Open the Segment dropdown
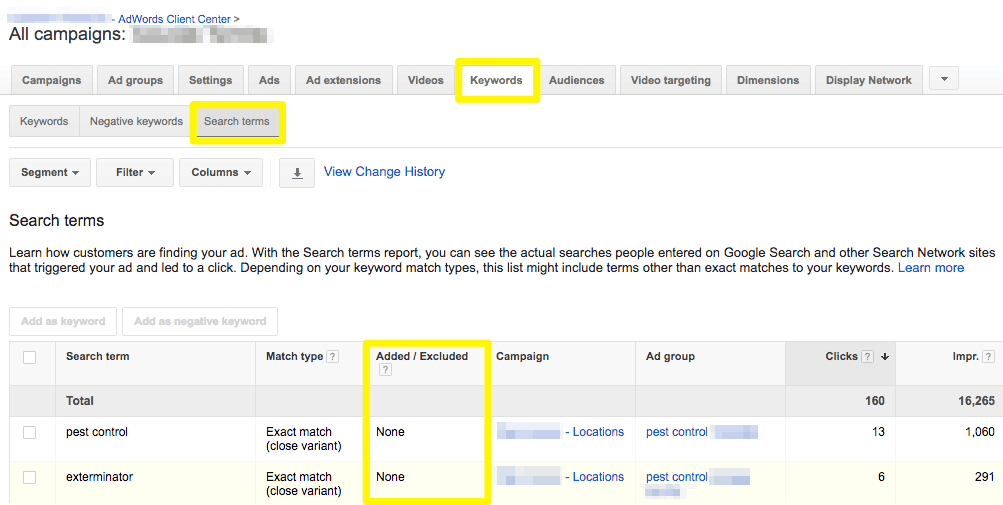 [x=50, y=173]
